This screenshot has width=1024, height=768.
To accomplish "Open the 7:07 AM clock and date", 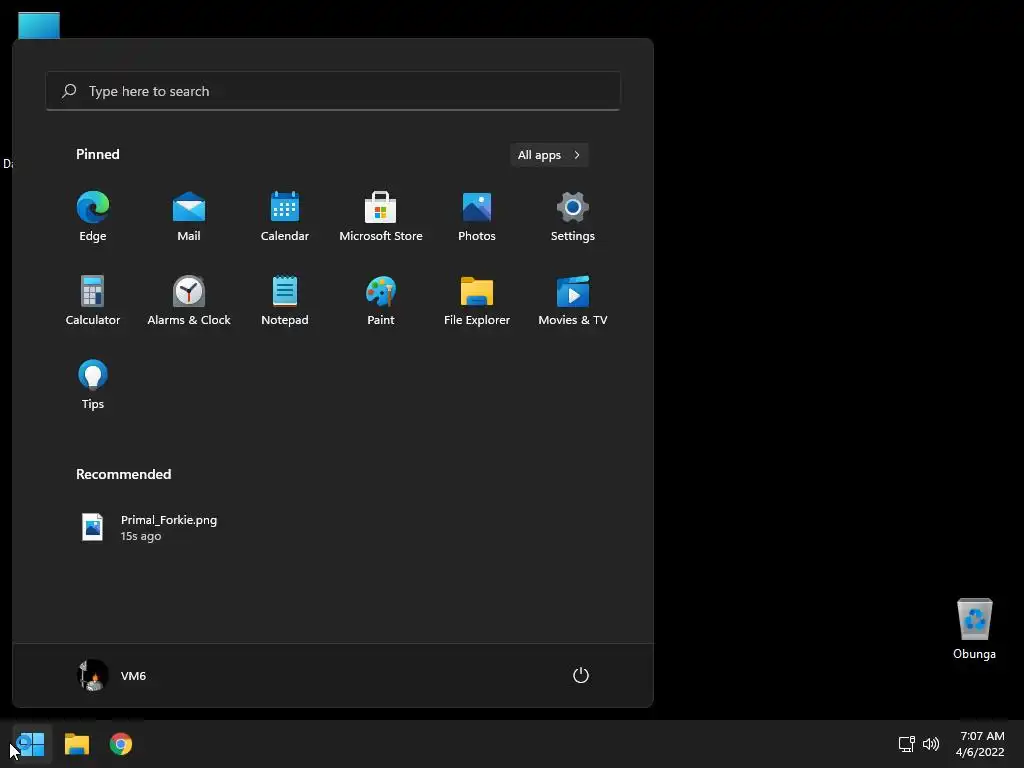I will click(x=980, y=744).
